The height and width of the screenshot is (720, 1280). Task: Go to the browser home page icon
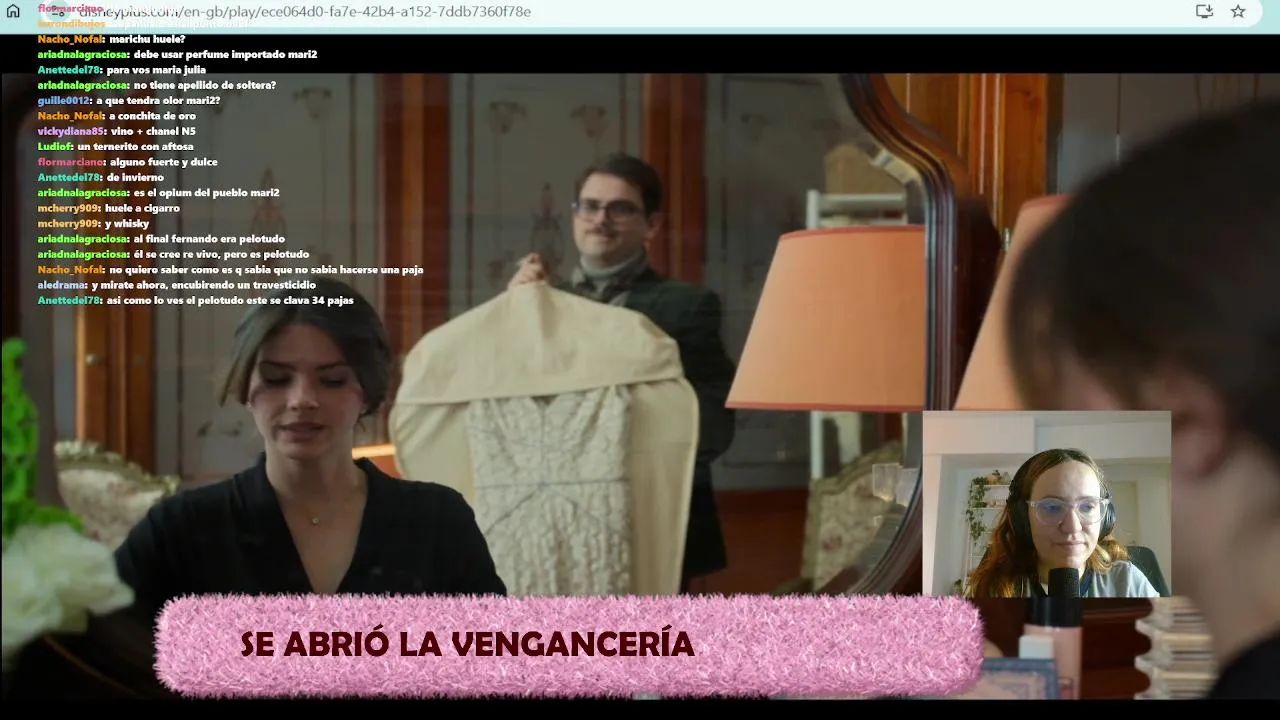13,11
